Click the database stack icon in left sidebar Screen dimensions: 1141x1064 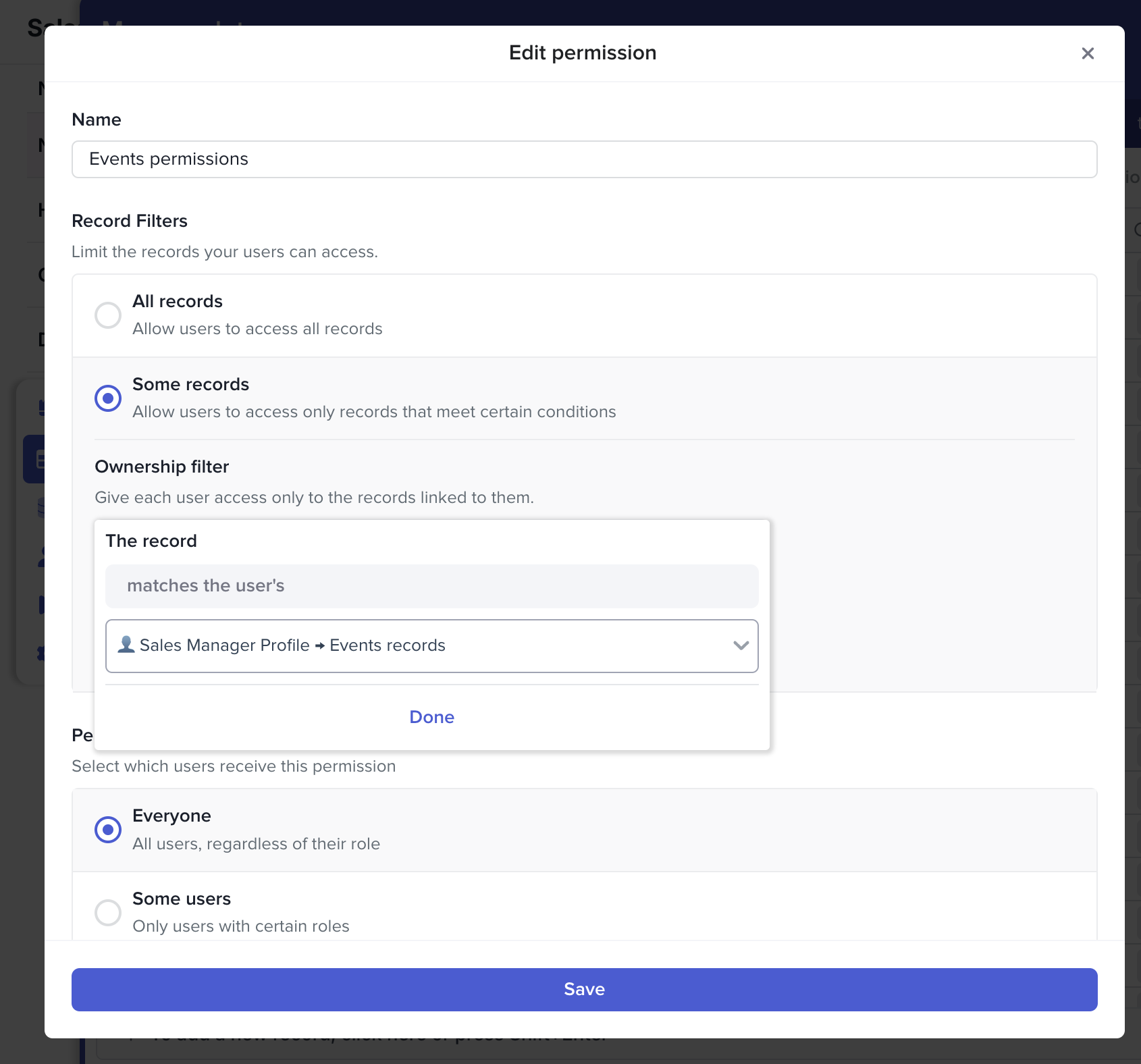[x=41, y=506]
